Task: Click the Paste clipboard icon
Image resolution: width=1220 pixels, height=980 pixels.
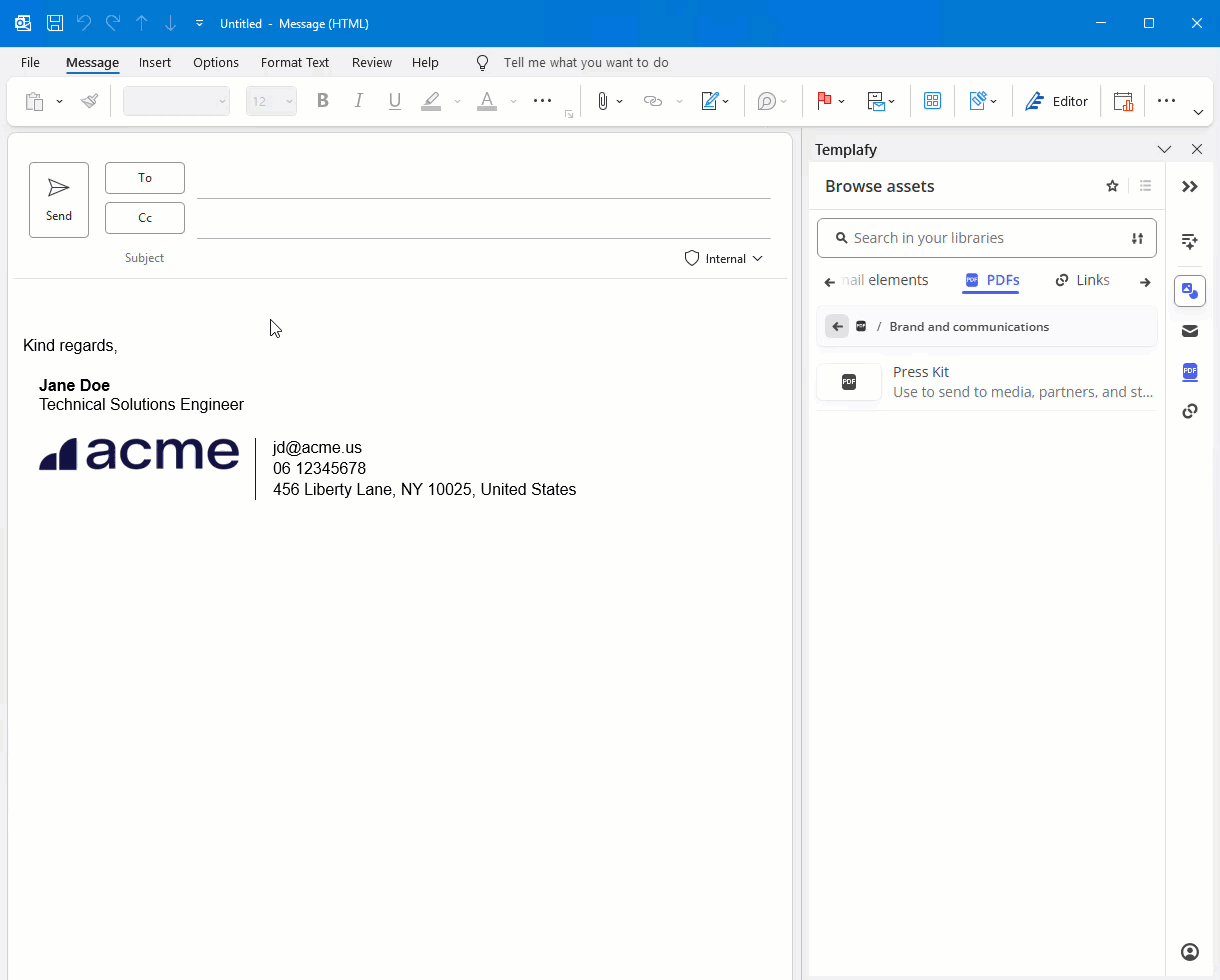Action: click(34, 101)
